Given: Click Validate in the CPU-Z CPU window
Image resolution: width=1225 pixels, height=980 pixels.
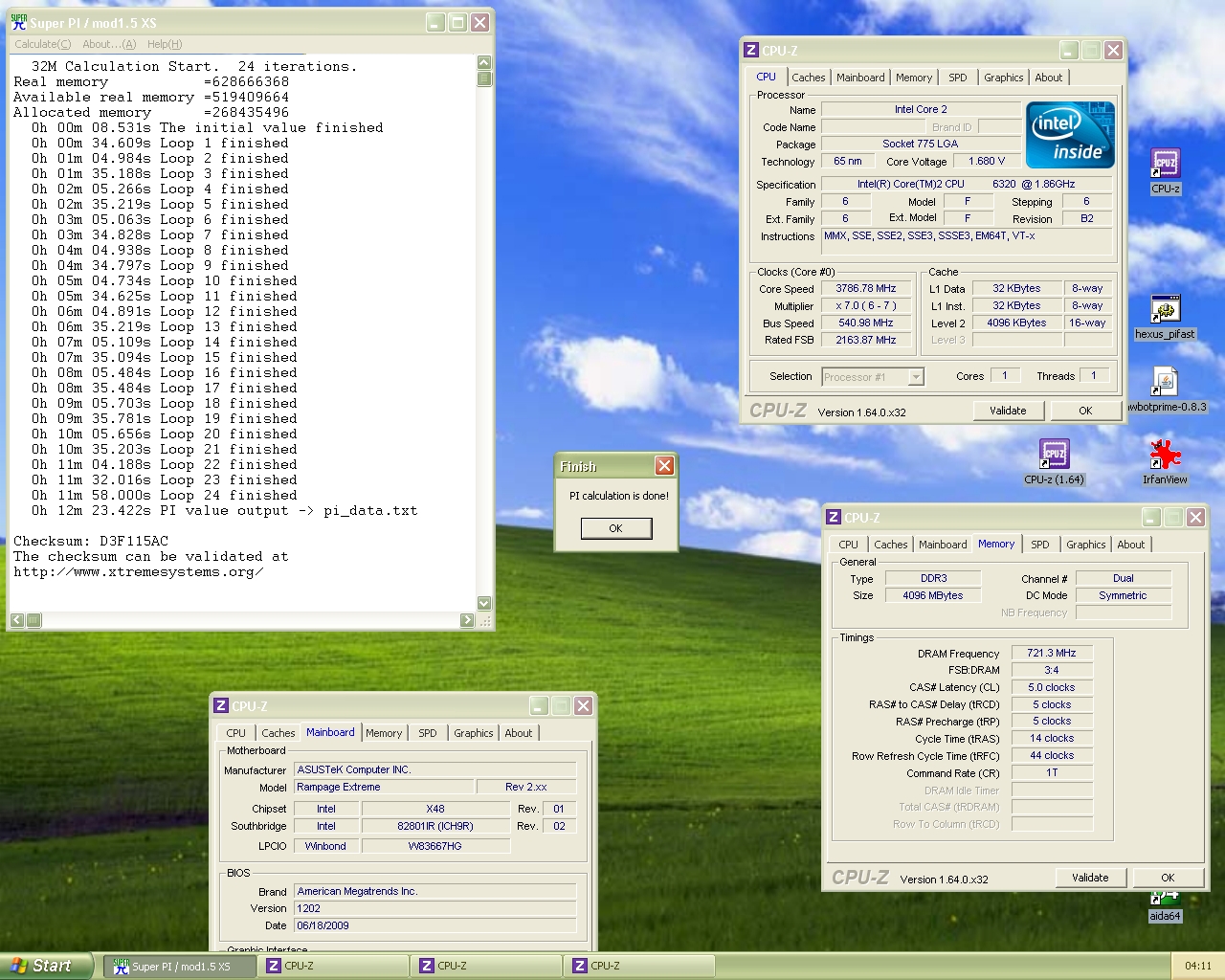Looking at the screenshot, I should tap(1008, 411).
